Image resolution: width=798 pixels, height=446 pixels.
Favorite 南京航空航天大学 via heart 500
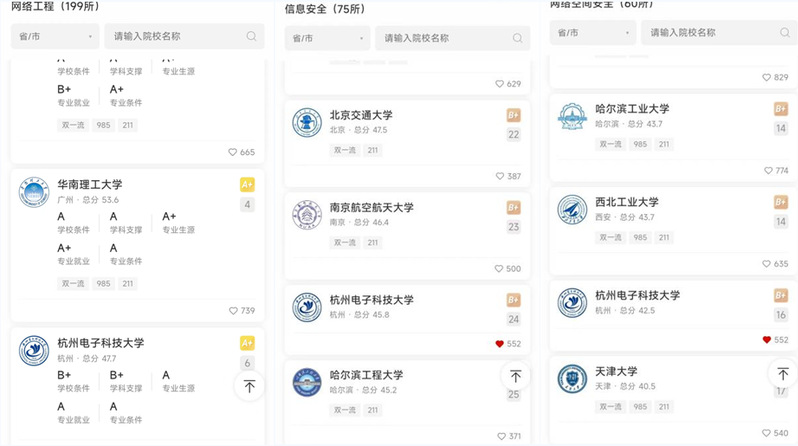[499, 269]
